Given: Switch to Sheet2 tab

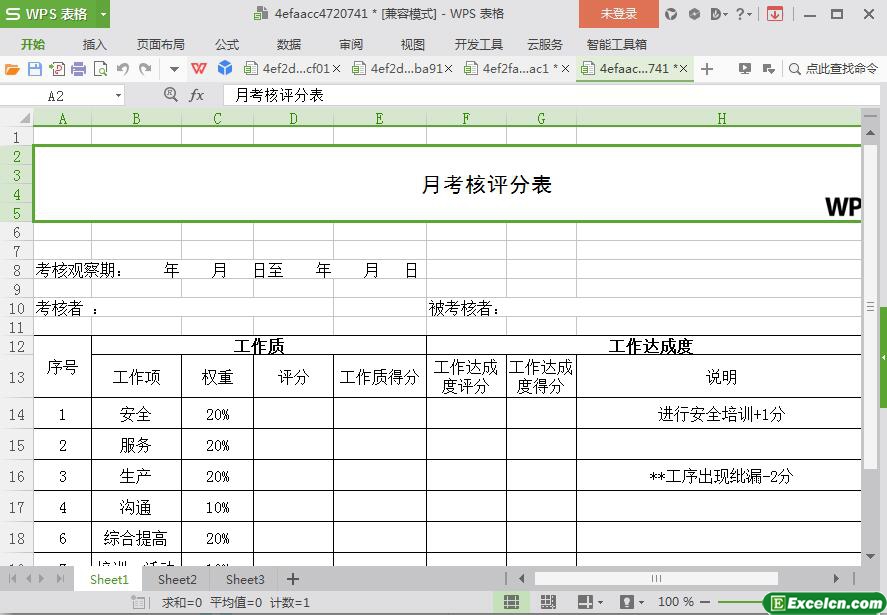Looking at the screenshot, I should coord(177,579).
